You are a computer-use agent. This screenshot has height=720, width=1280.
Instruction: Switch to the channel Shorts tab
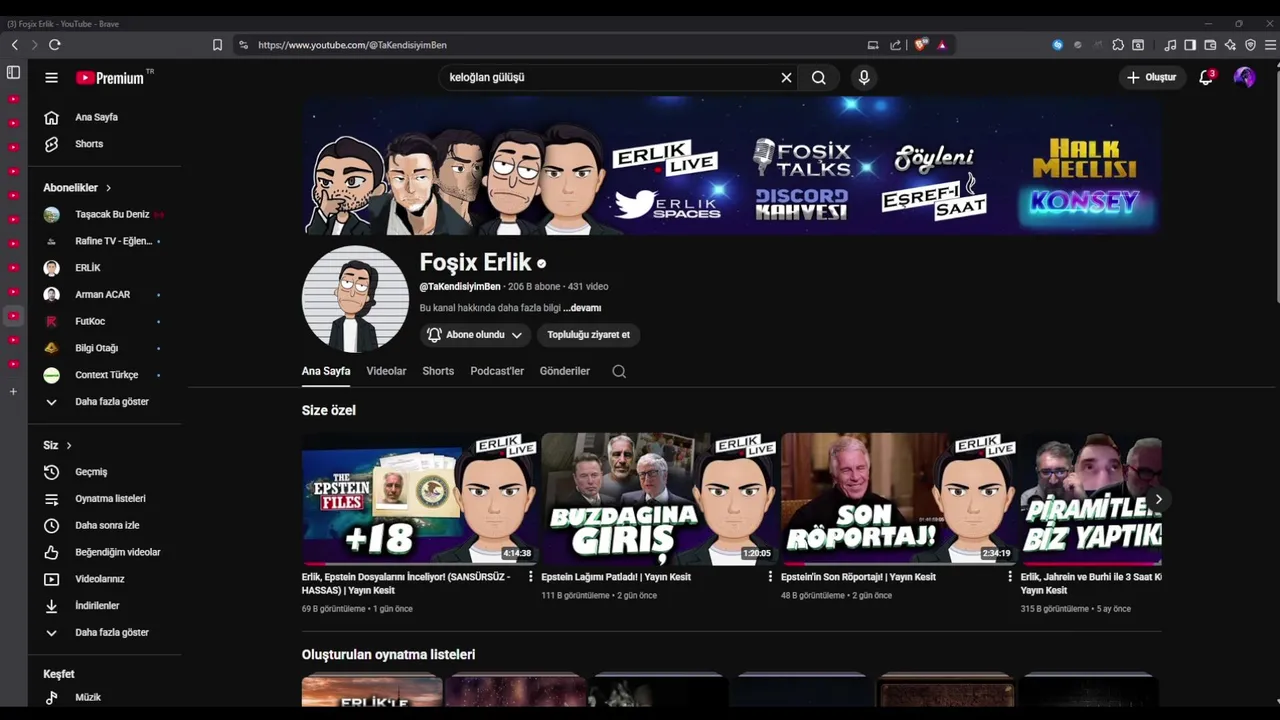pyautogui.click(x=438, y=371)
